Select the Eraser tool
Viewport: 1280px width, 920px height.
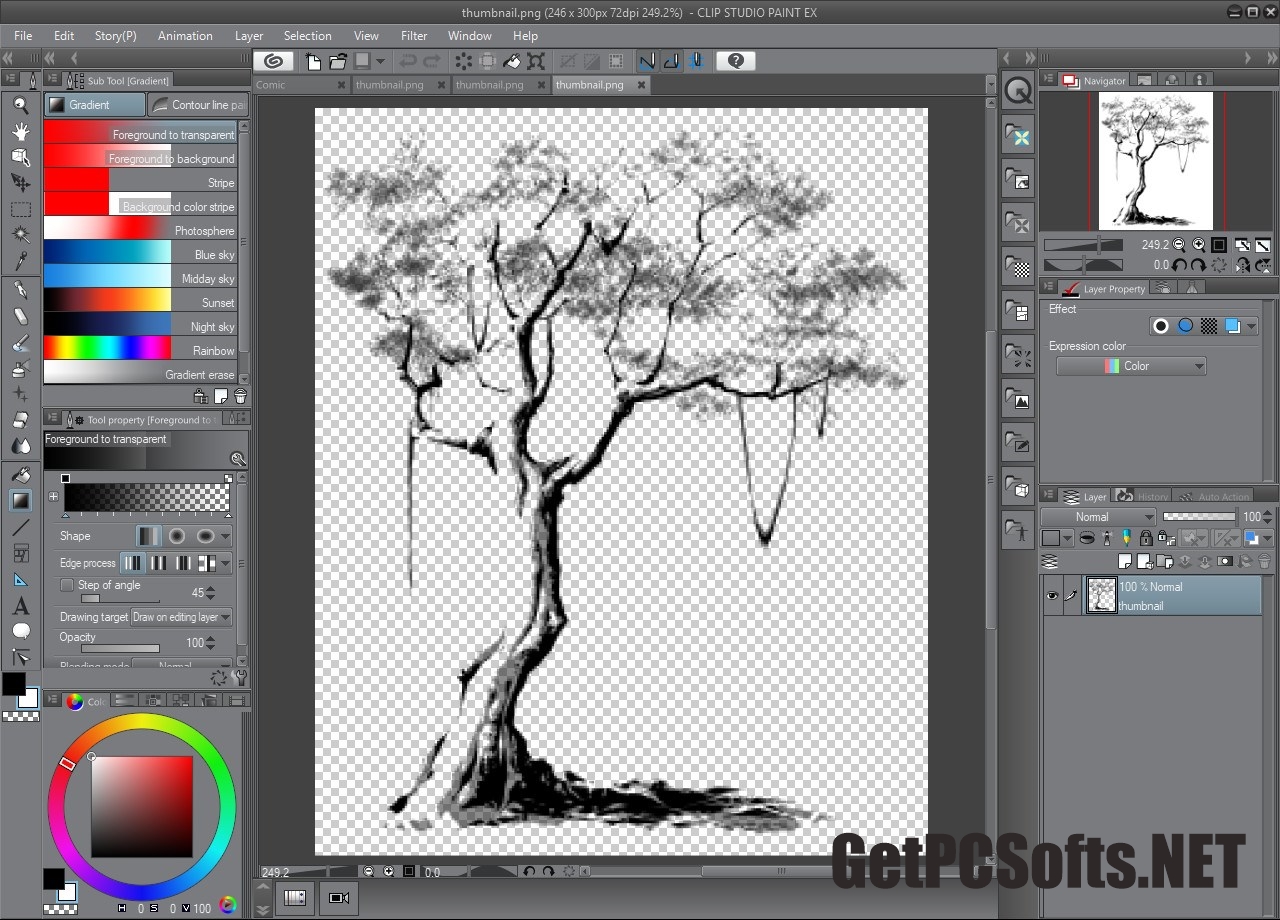pyautogui.click(x=20, y=421)
